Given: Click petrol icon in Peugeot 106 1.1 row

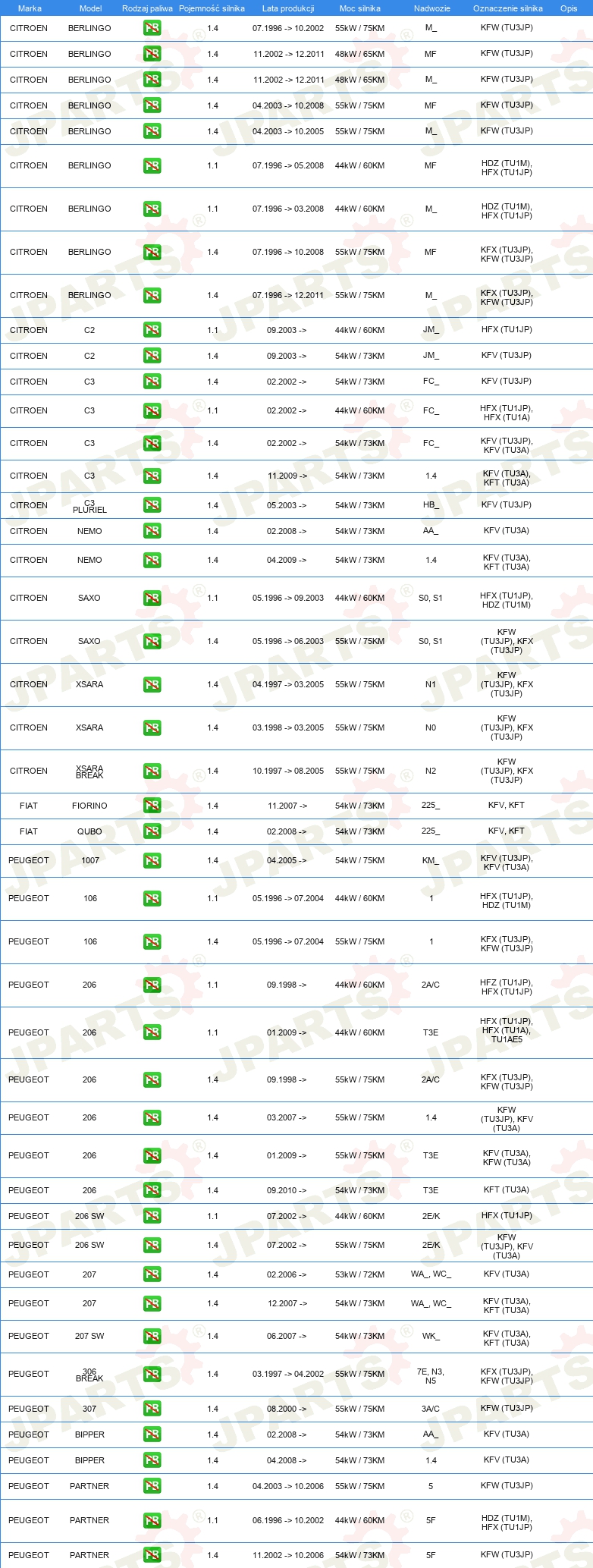Looking at the screenshot, I should 152,899.
